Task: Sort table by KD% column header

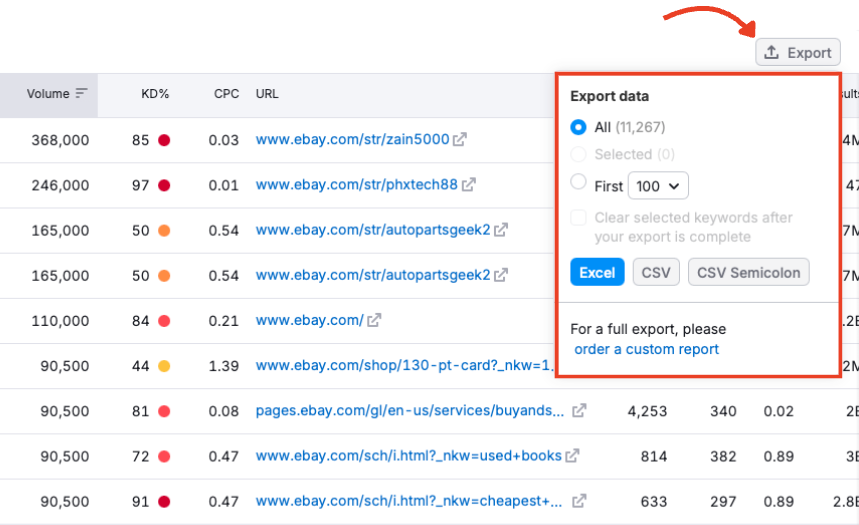Action: click(155, 94)
